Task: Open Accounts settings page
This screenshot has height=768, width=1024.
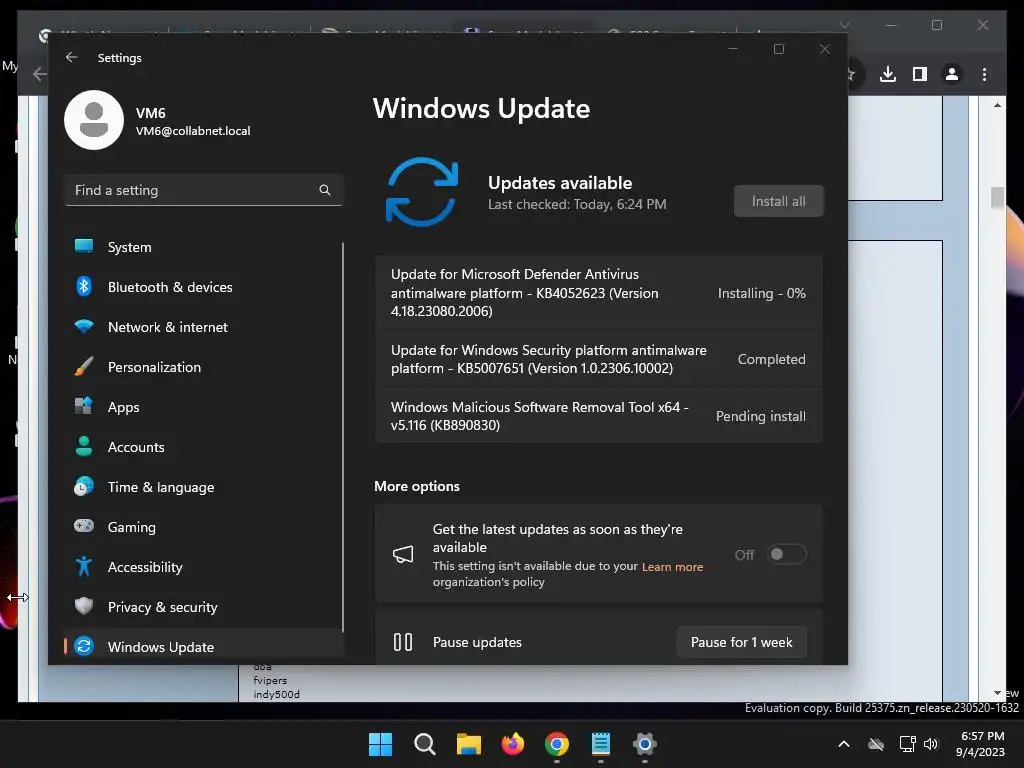Action: click(203, 447)
